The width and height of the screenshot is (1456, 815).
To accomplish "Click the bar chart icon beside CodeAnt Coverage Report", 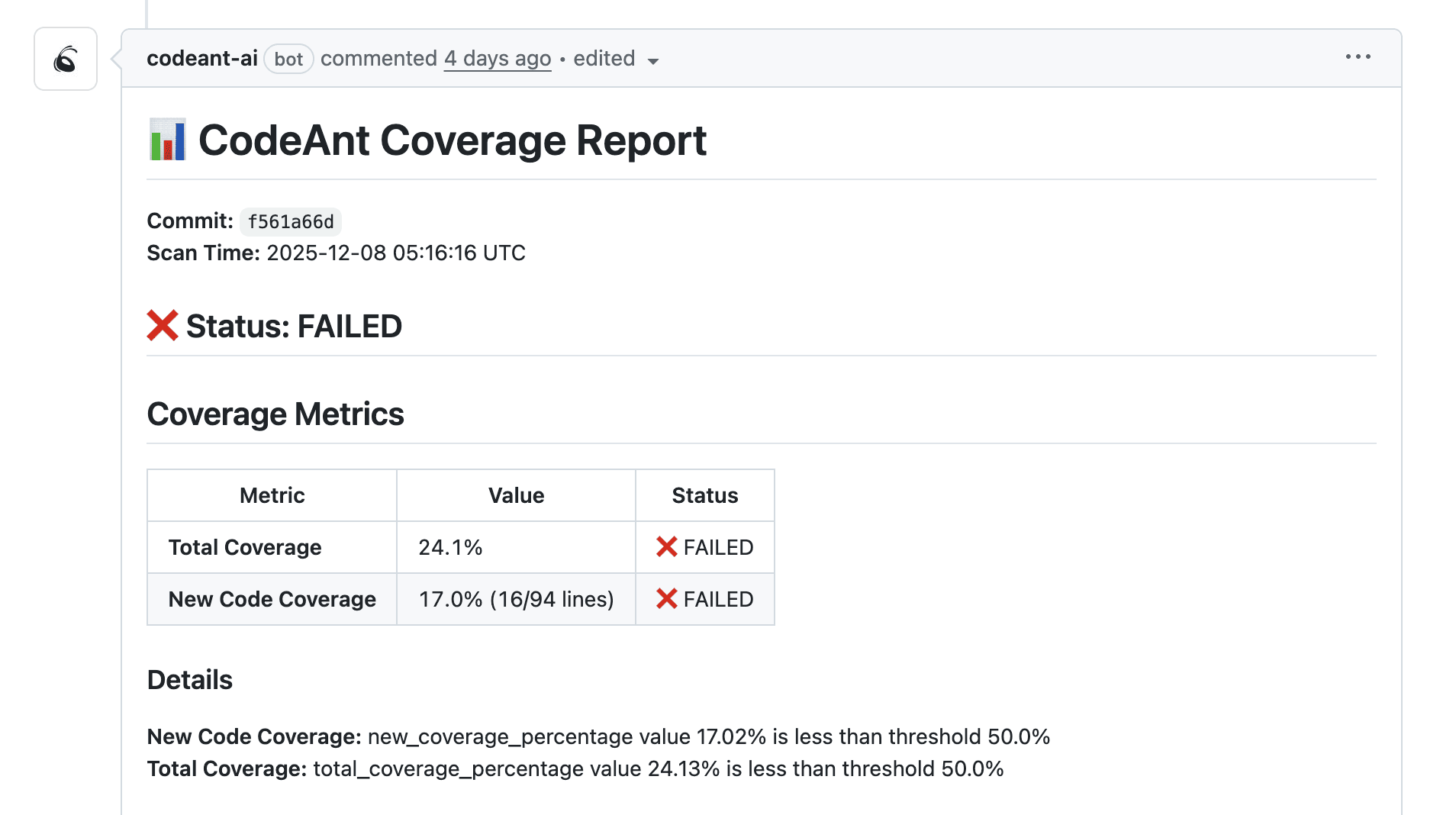I will pos(166,140).
